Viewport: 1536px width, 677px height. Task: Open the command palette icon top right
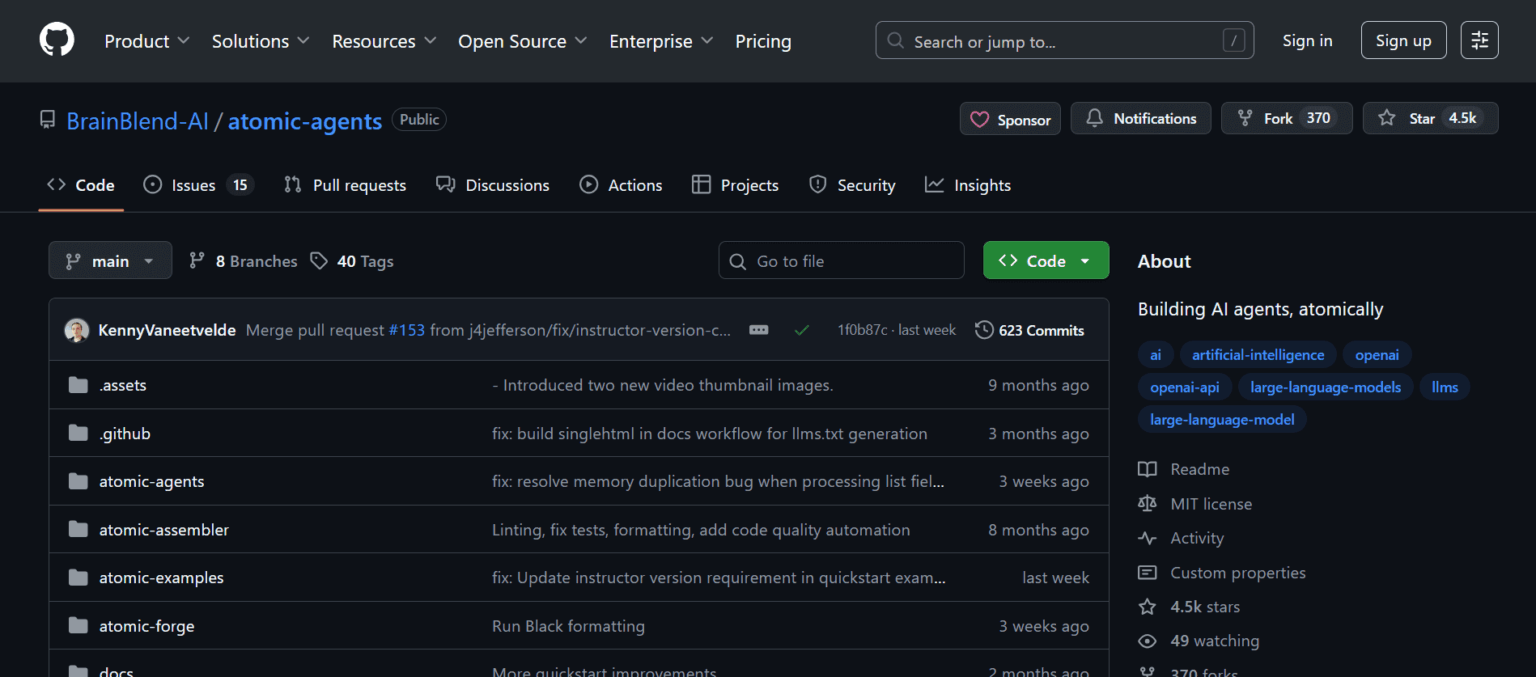click(1479, 40)
